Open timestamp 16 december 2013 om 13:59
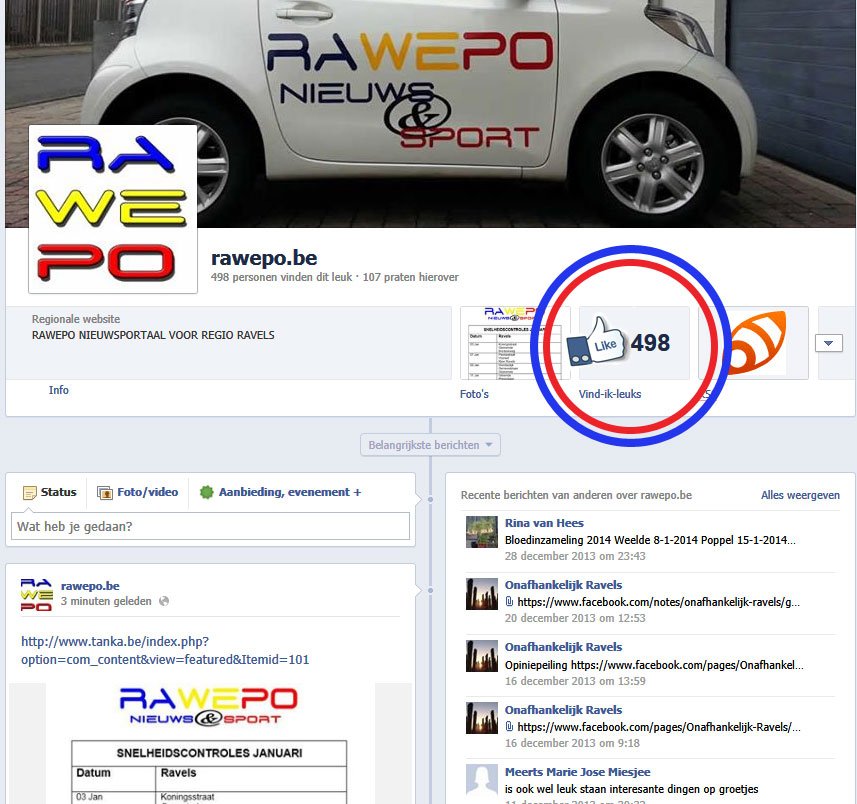This screenshot has height=804, width=857. coord(575,681)
